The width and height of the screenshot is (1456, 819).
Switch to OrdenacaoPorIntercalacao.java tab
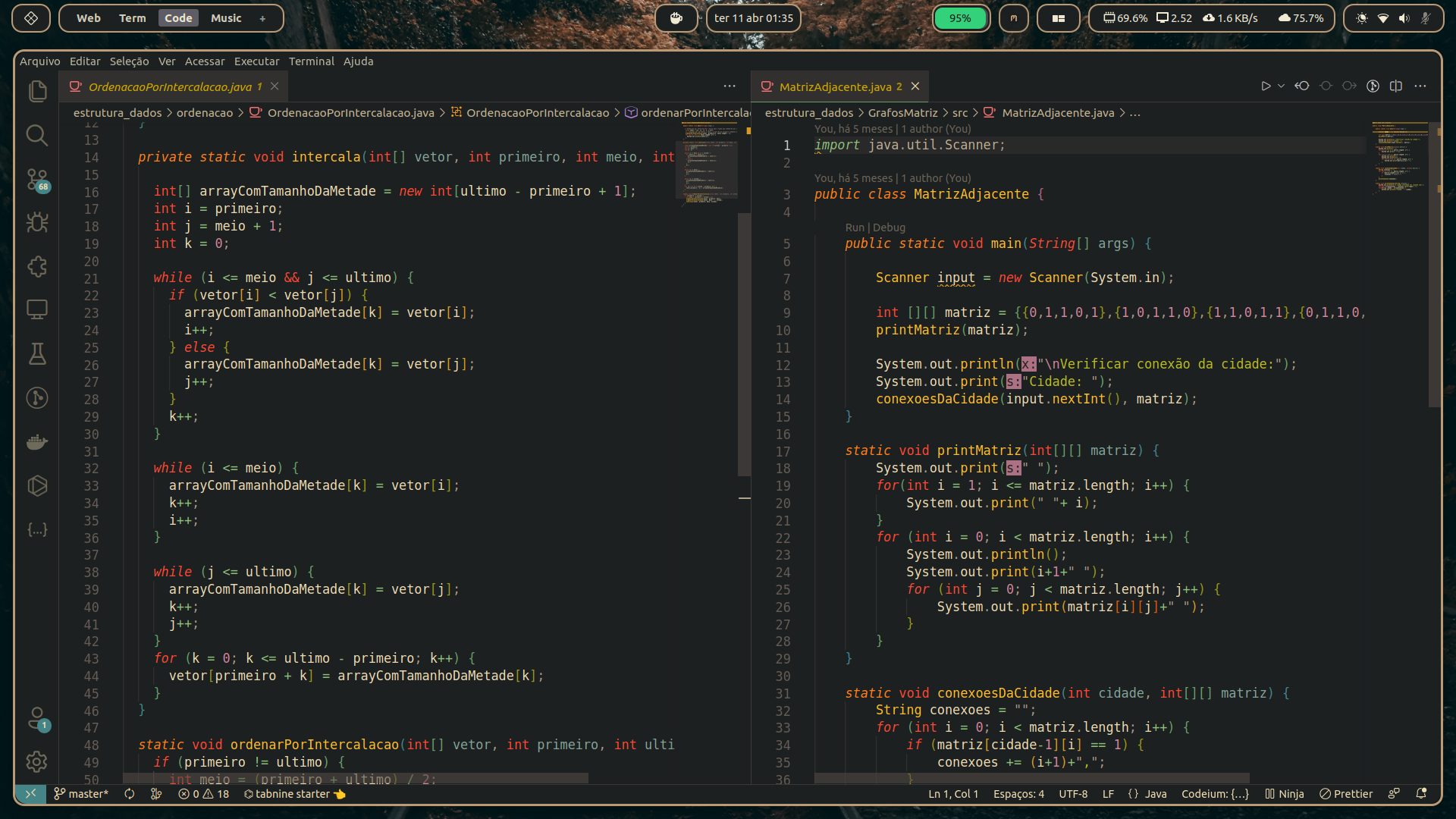pos(170,87)
